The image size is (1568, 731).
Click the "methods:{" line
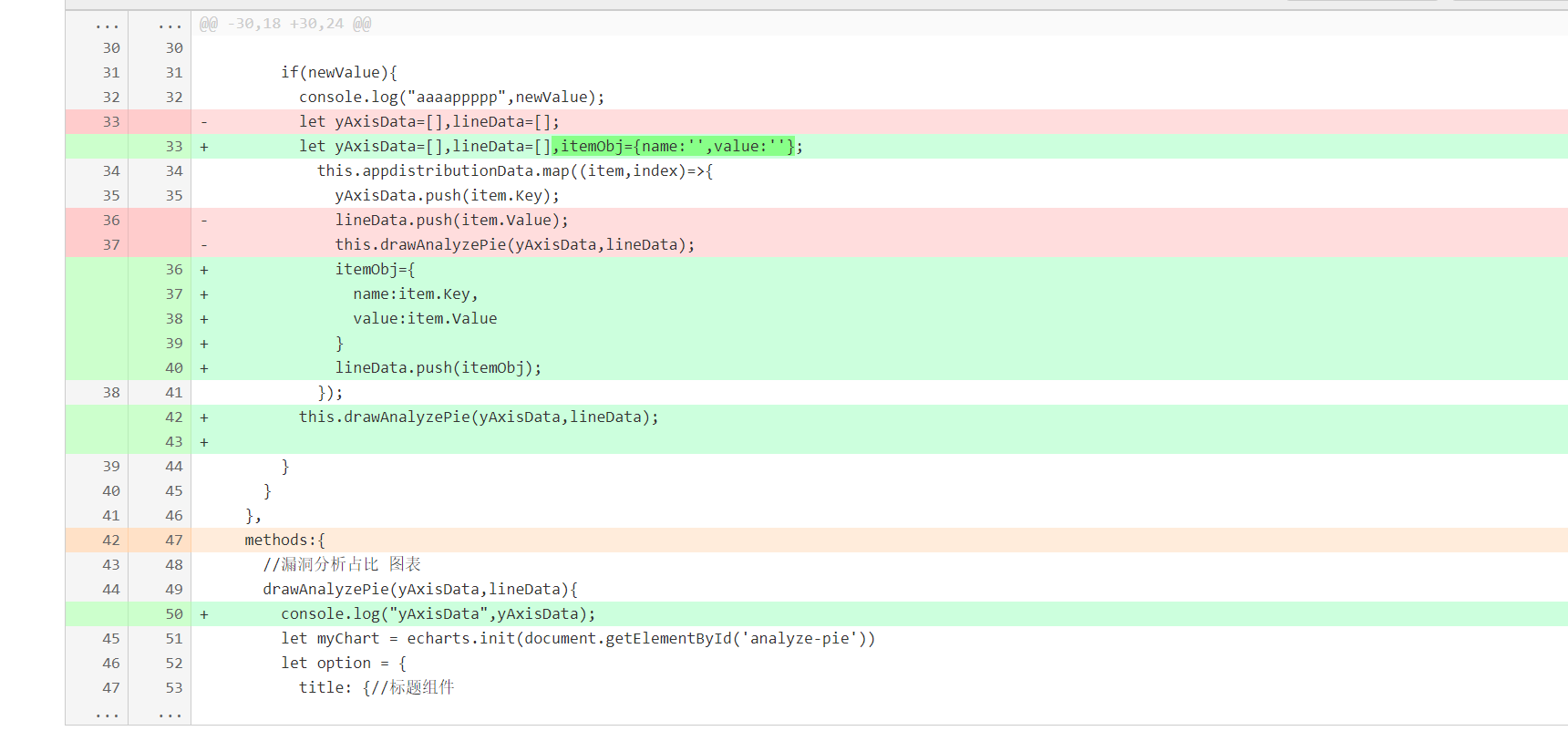click(285, 540)
